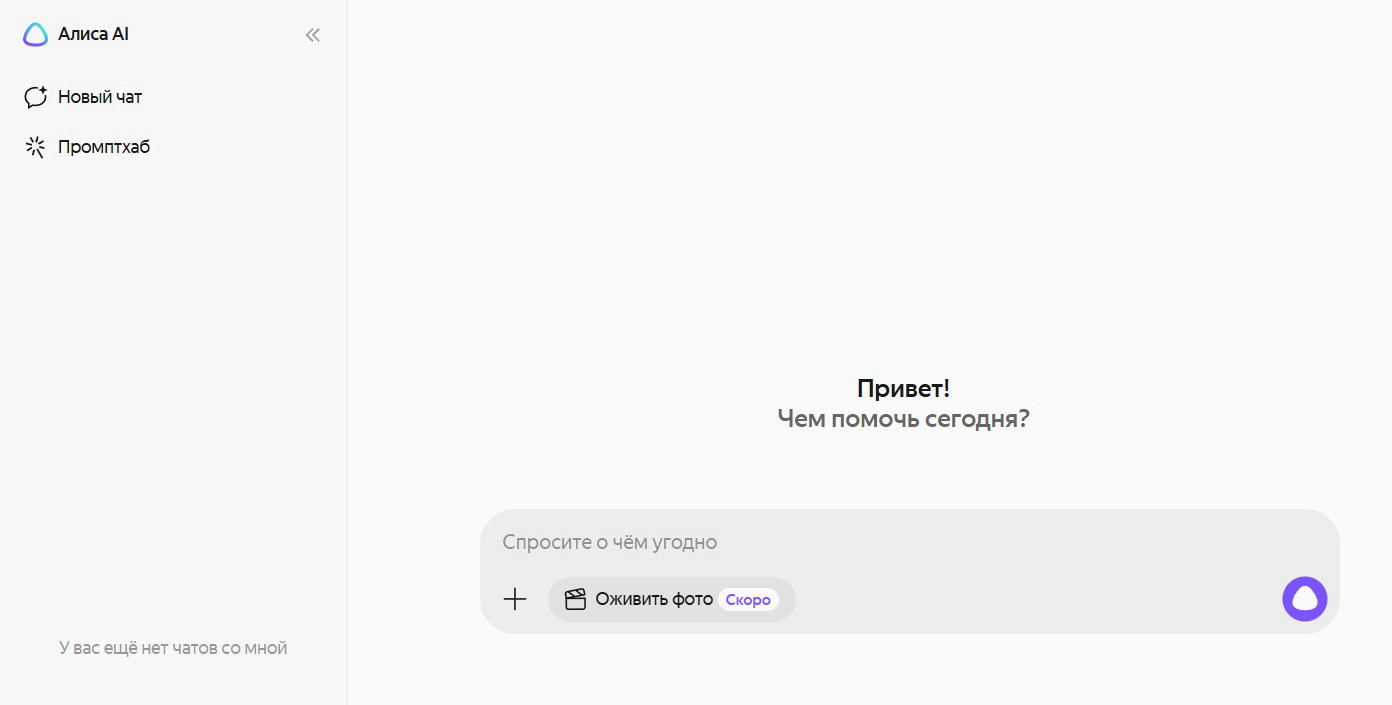Click the У вас ещё нет чатов text
Screen dimensions: 1392x705
click(x=173, y=647)
